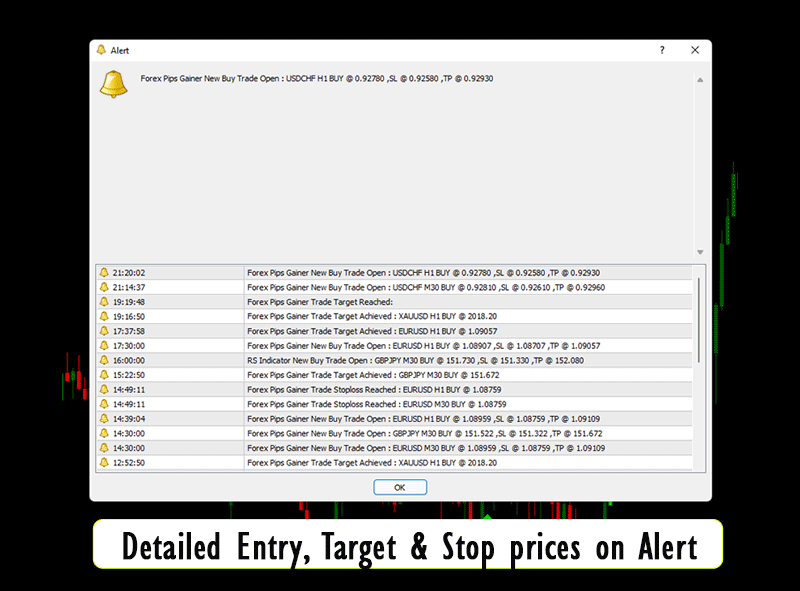
Task: Click bell icon next to 17:37:58 entry
Action: point(104,331)
